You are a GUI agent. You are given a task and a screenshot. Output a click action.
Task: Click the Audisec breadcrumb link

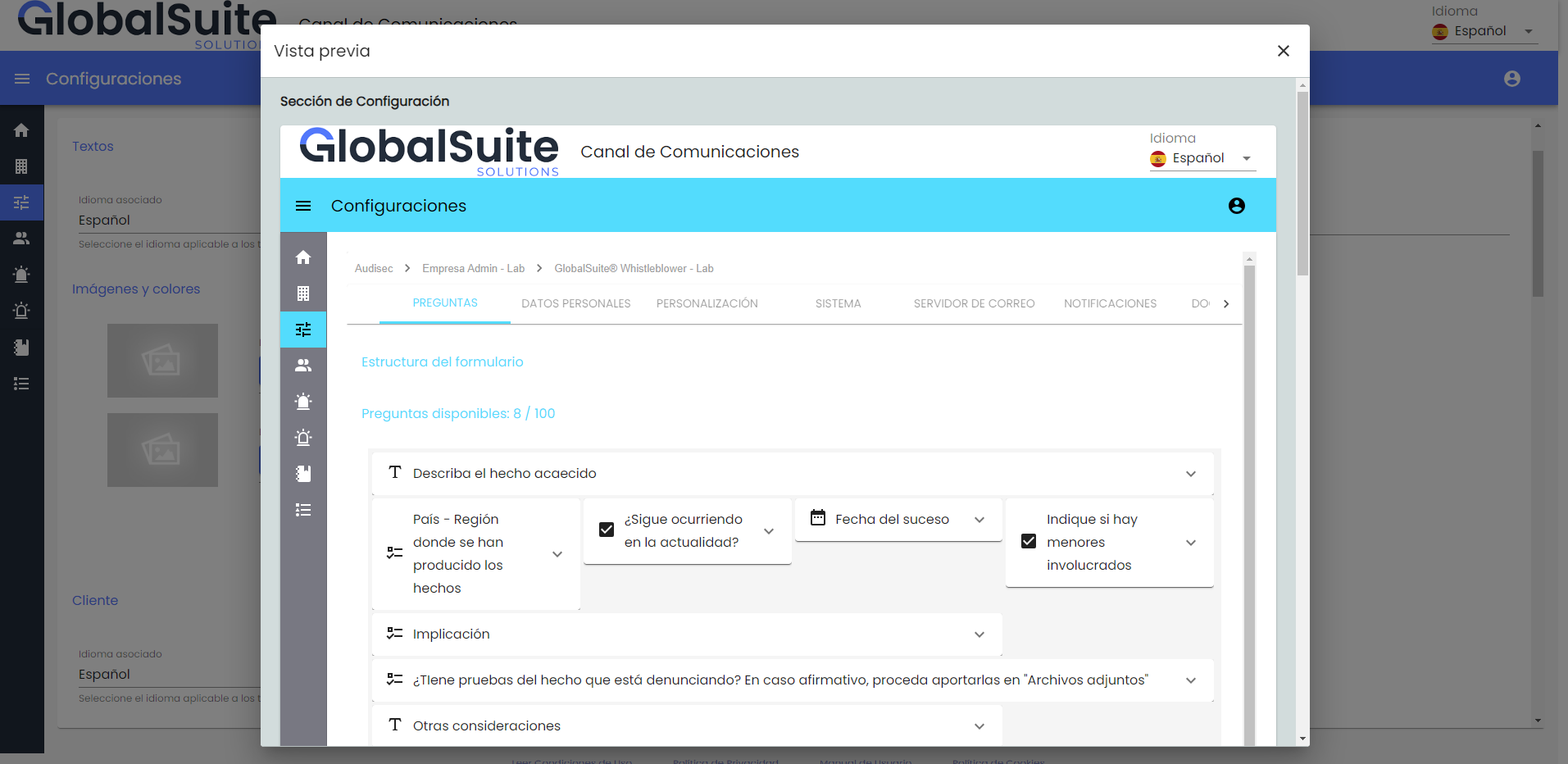click(374, 269)
